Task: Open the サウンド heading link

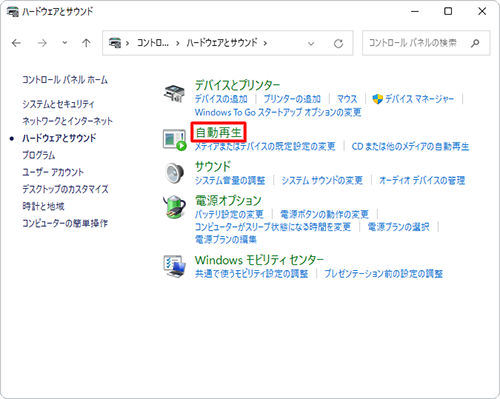Action: pyautogui.click(x=213, y=166)
